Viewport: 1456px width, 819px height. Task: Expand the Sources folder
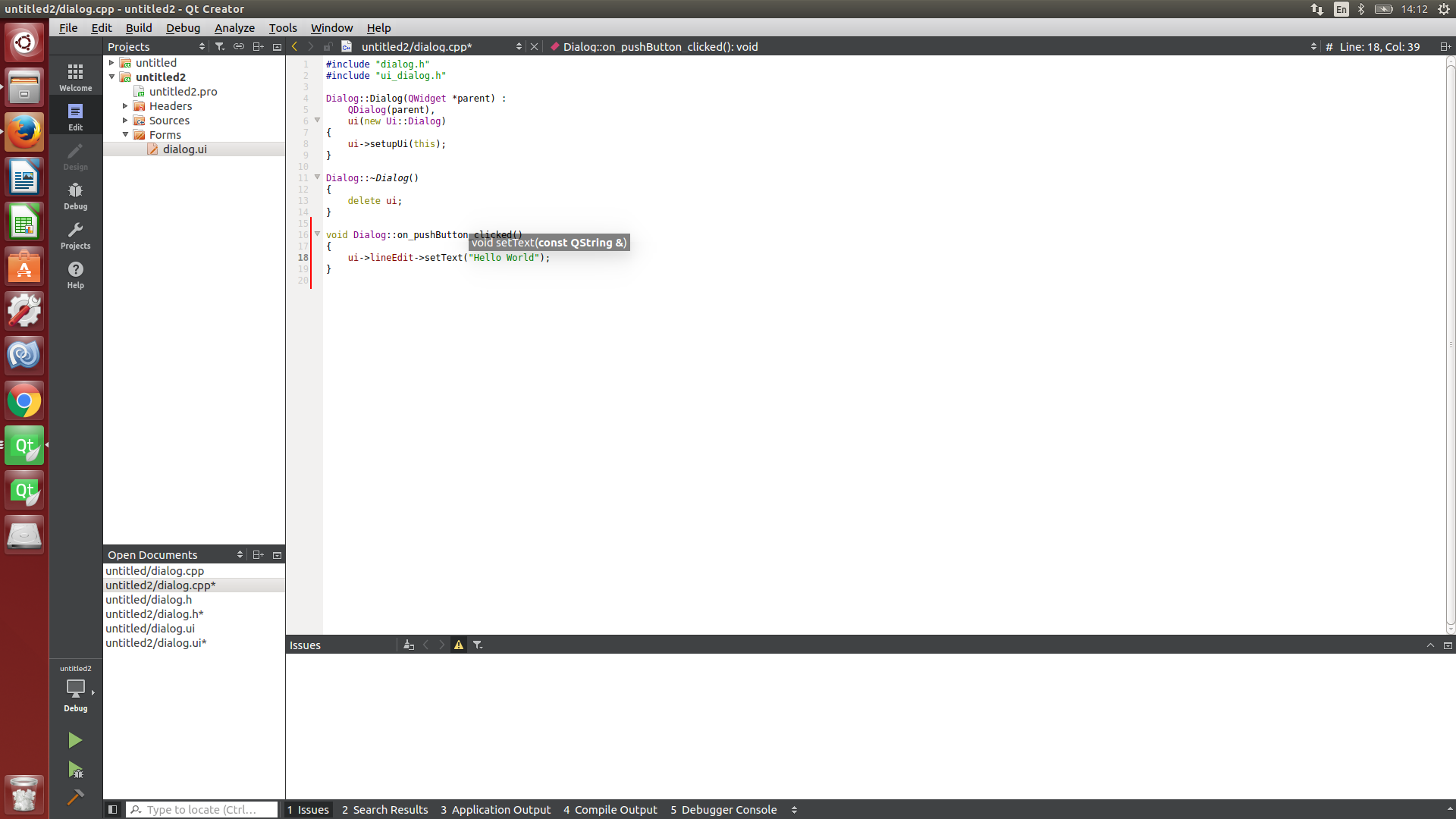pos(125,121)
